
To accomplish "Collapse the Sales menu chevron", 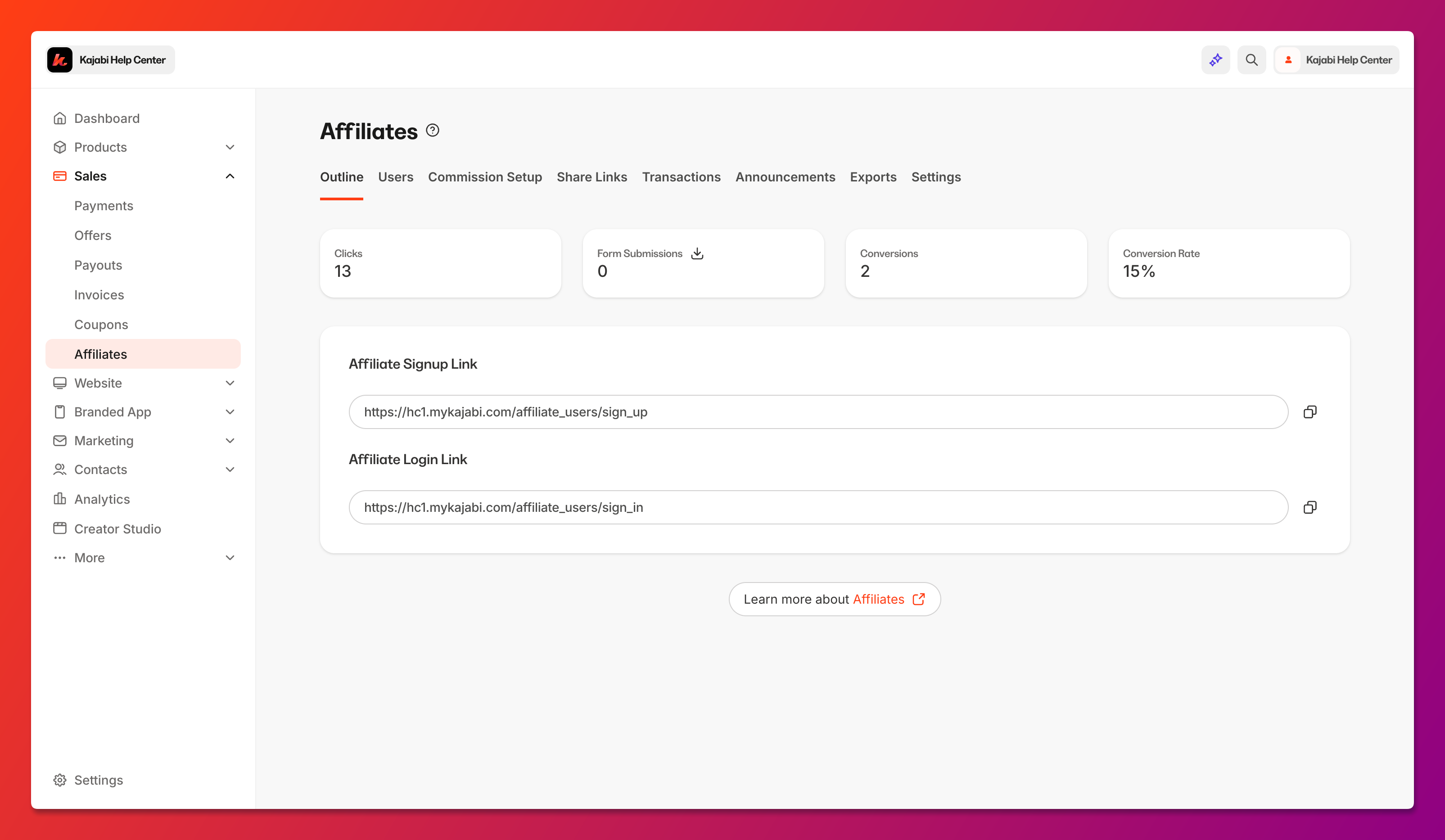I will pos(230,176).
